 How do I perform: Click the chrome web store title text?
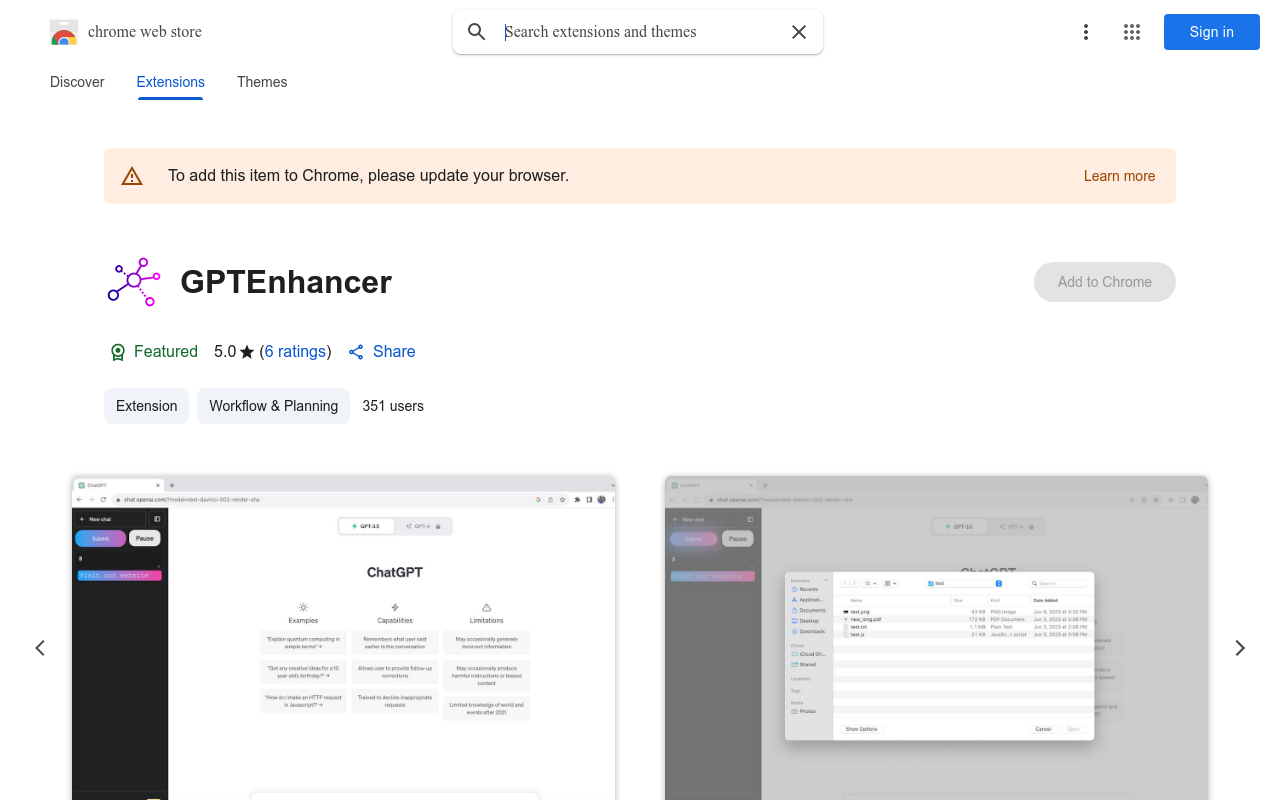145,32
